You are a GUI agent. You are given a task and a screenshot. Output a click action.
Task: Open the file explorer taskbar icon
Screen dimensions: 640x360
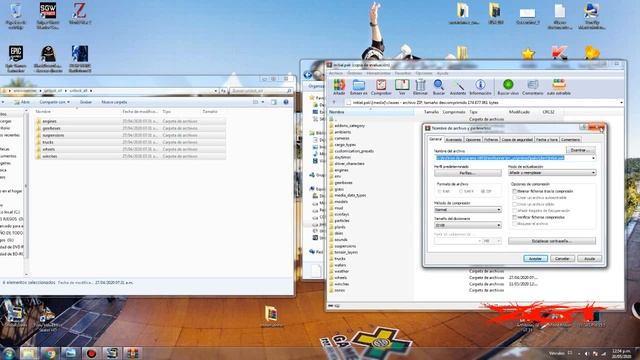coord(29,353)
